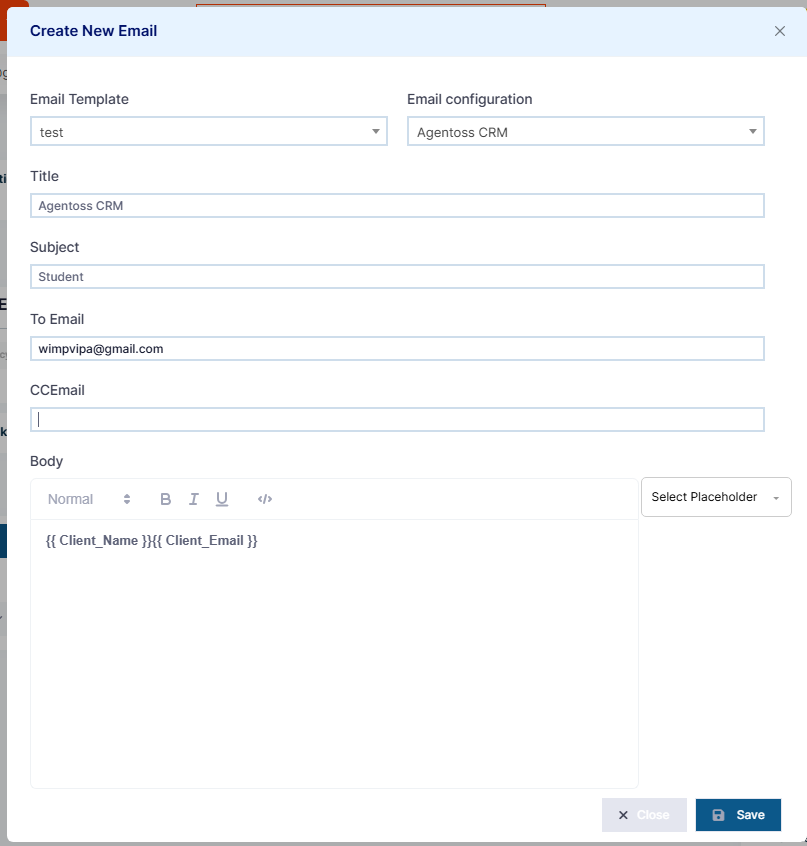Click the Close button at bottom
The width and height of the screenshot is (807, 846).
coord(644,815)
